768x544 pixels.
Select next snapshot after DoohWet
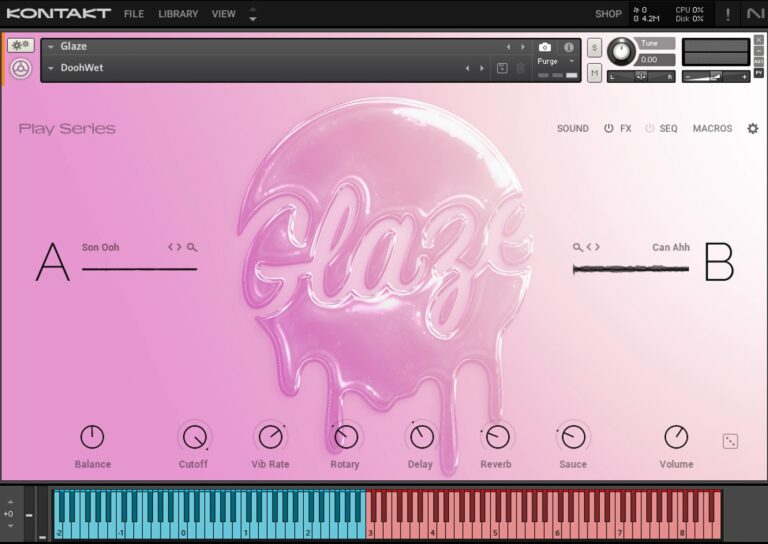point(482,68)
